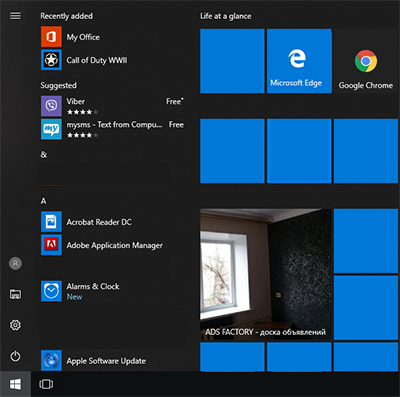This screenshot has height=397, width=400.
Task: Click the New label under Alarms & Clock
Action: (74, 297)
